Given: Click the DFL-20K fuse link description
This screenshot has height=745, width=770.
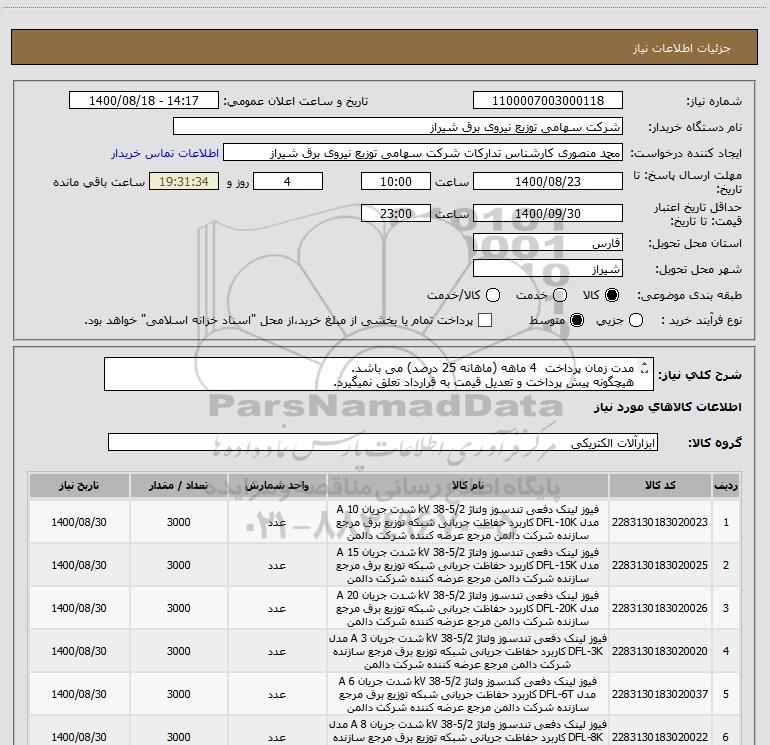Looking at the screenshot, I should coord(468,608).
